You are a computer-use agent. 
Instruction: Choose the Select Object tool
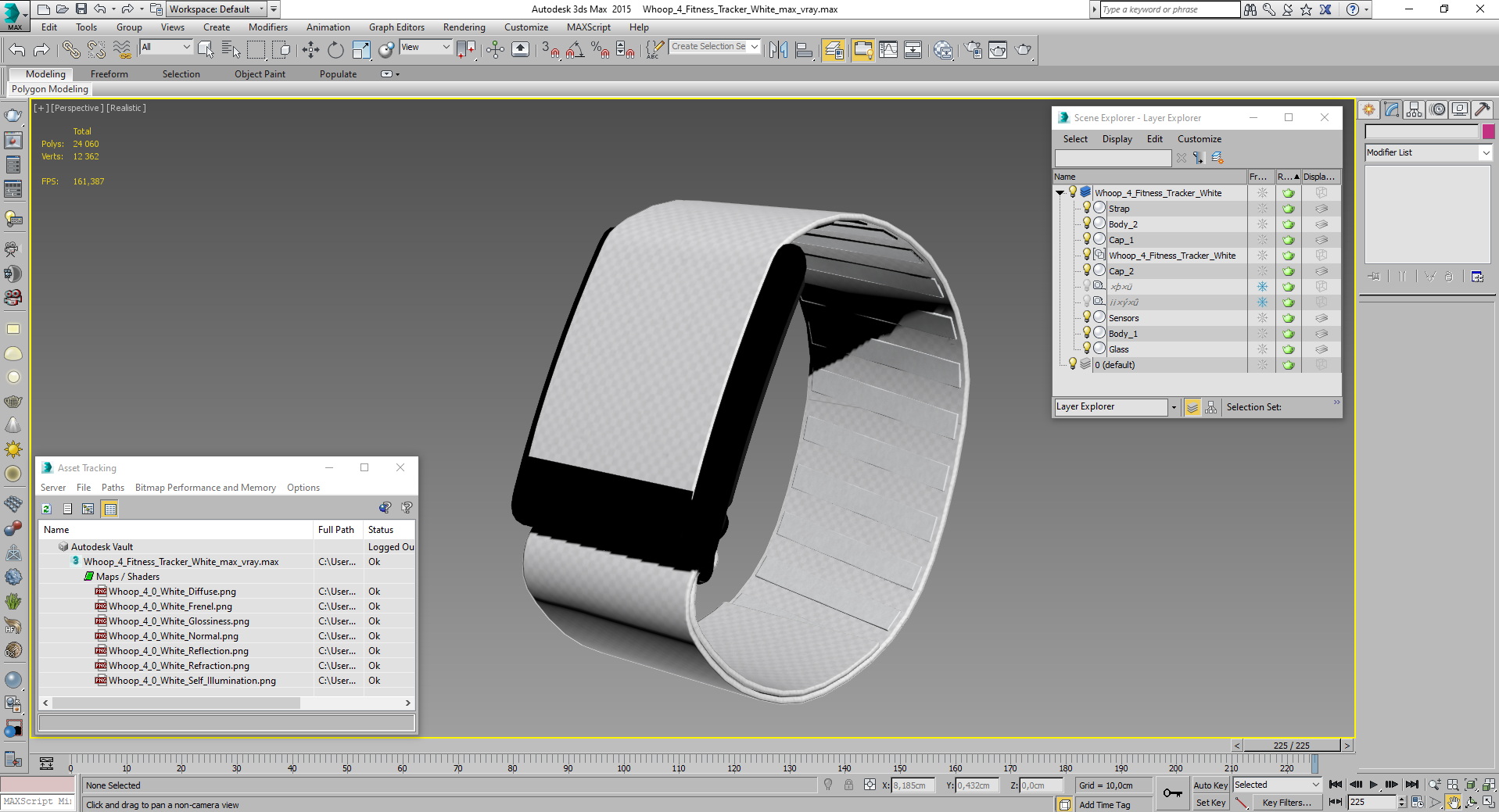[x=206, y=50]
